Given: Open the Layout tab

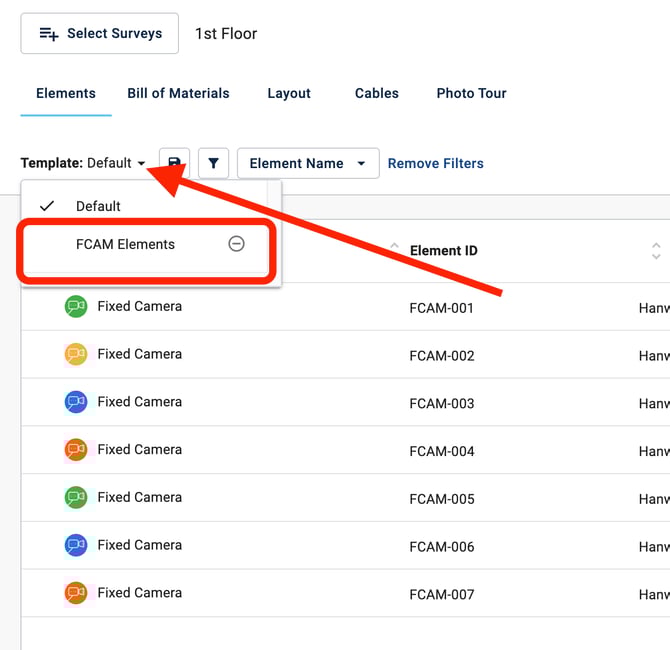Looking at the screenshot, I should tap(289, 93).
